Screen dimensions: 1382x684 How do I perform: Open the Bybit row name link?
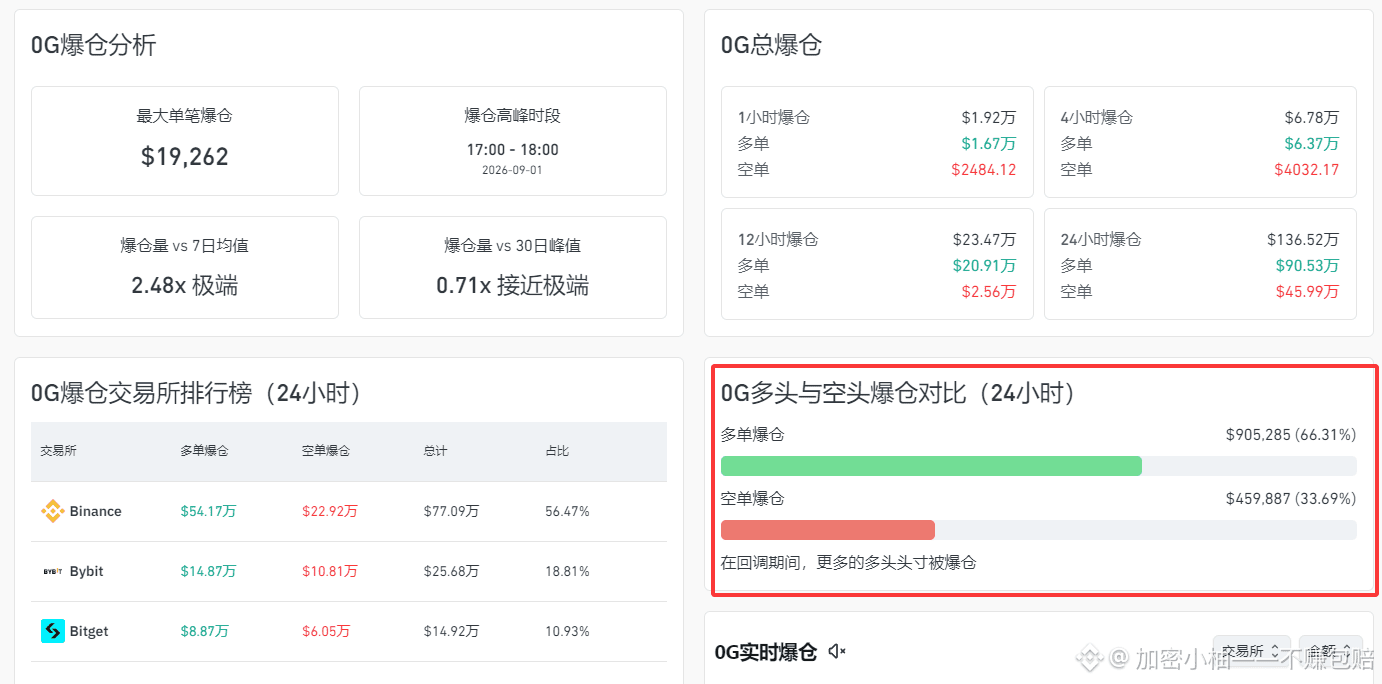(86, 571)
